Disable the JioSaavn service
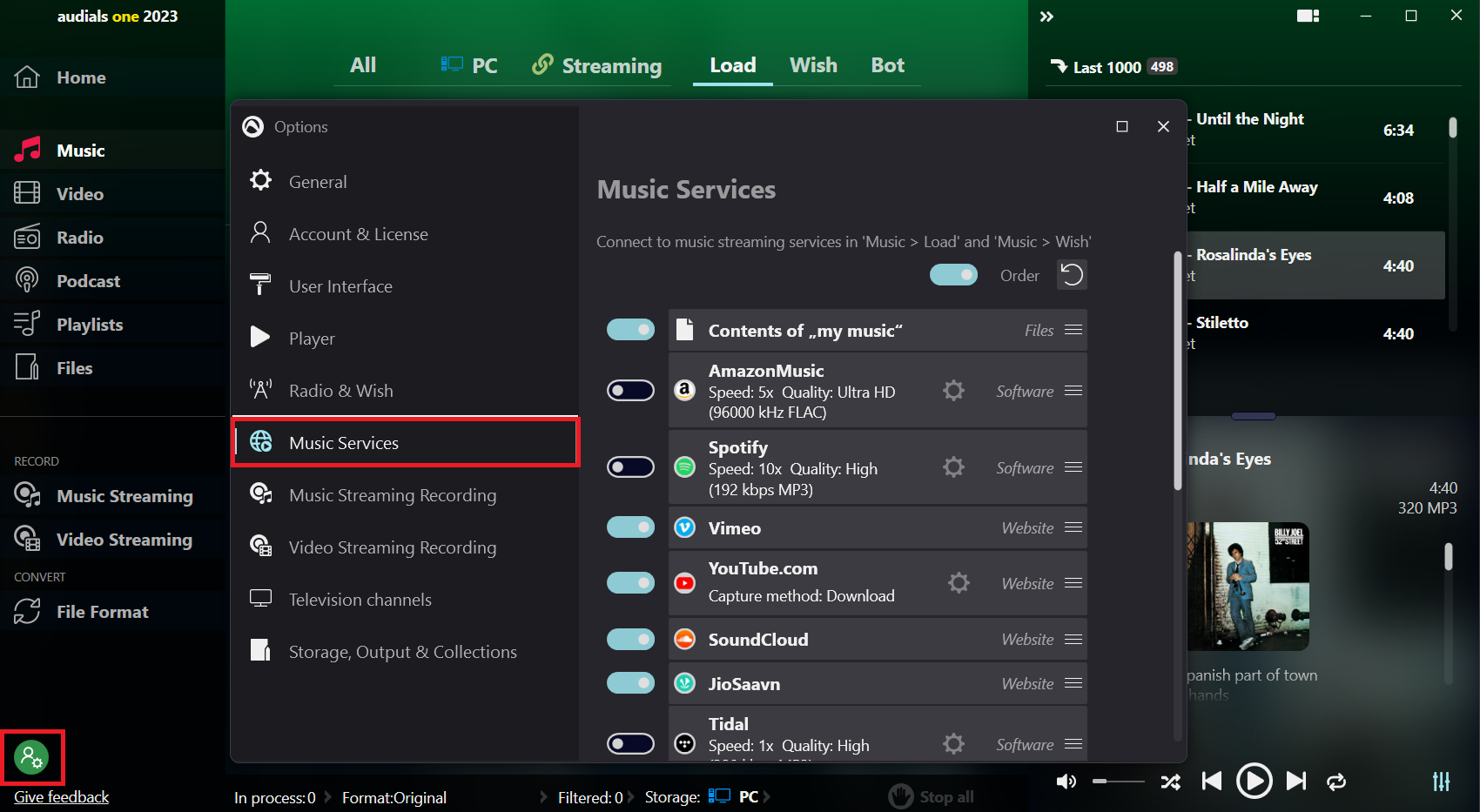Viewport: 1480px width, 812px height. point(630,683)
